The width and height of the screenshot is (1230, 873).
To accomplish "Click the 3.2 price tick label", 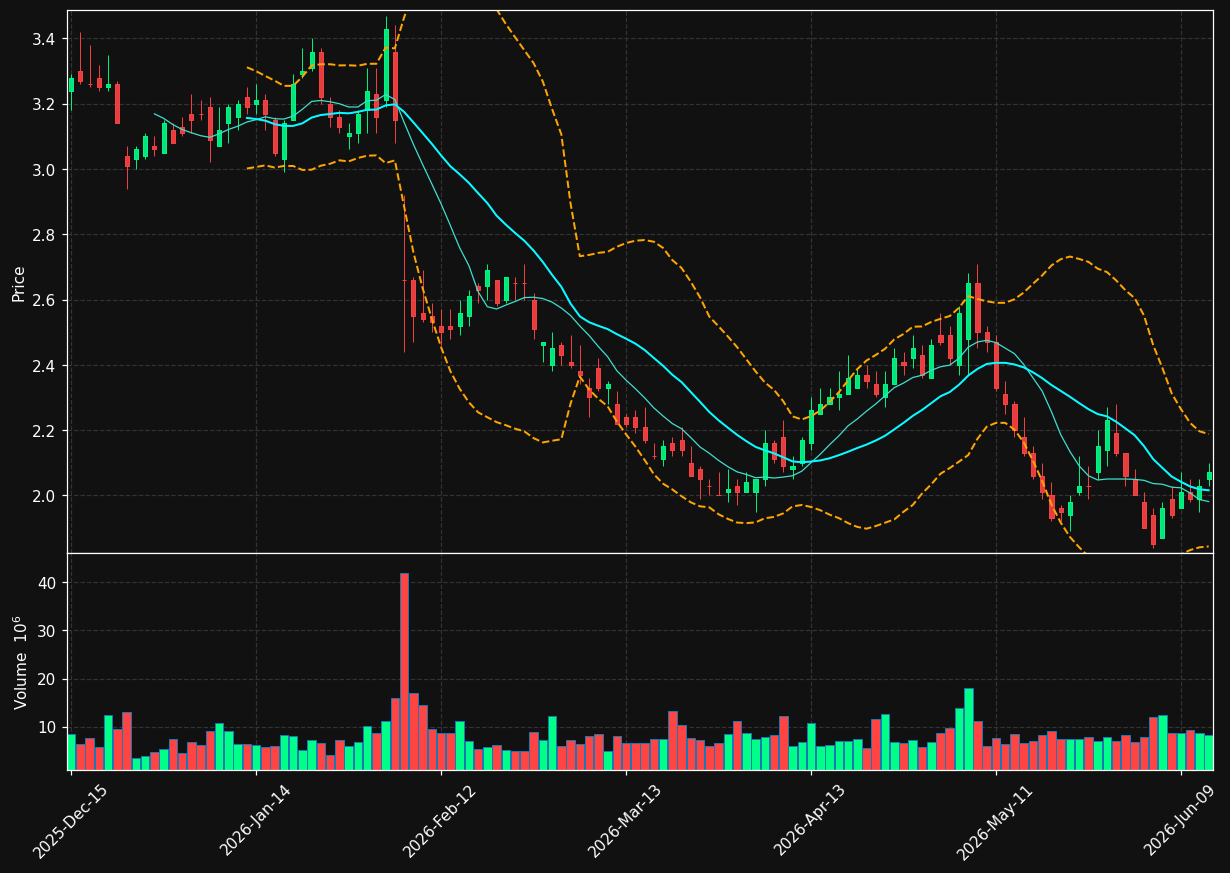I will click(x=43, y=105).
